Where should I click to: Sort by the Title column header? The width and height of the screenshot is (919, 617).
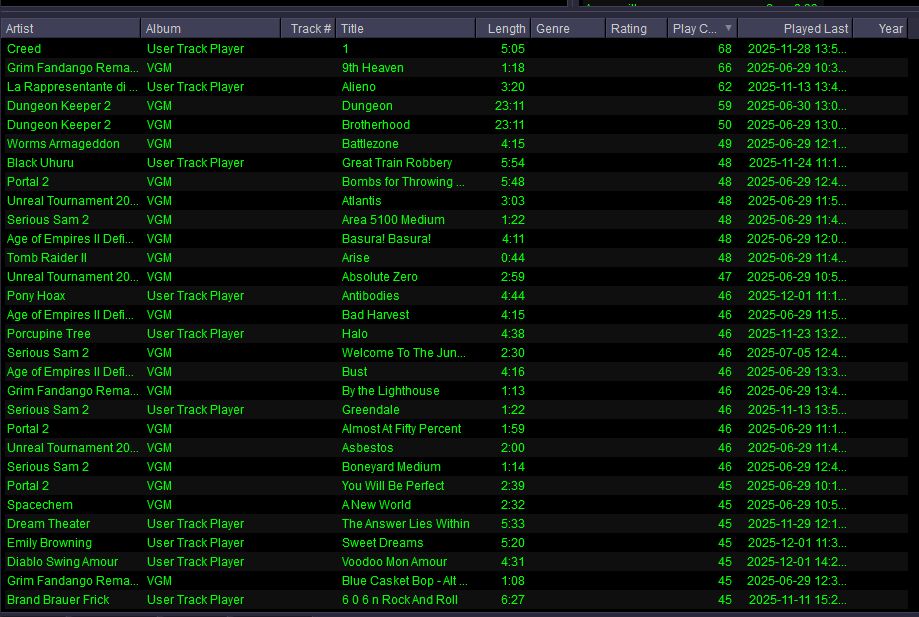point(405,29)
